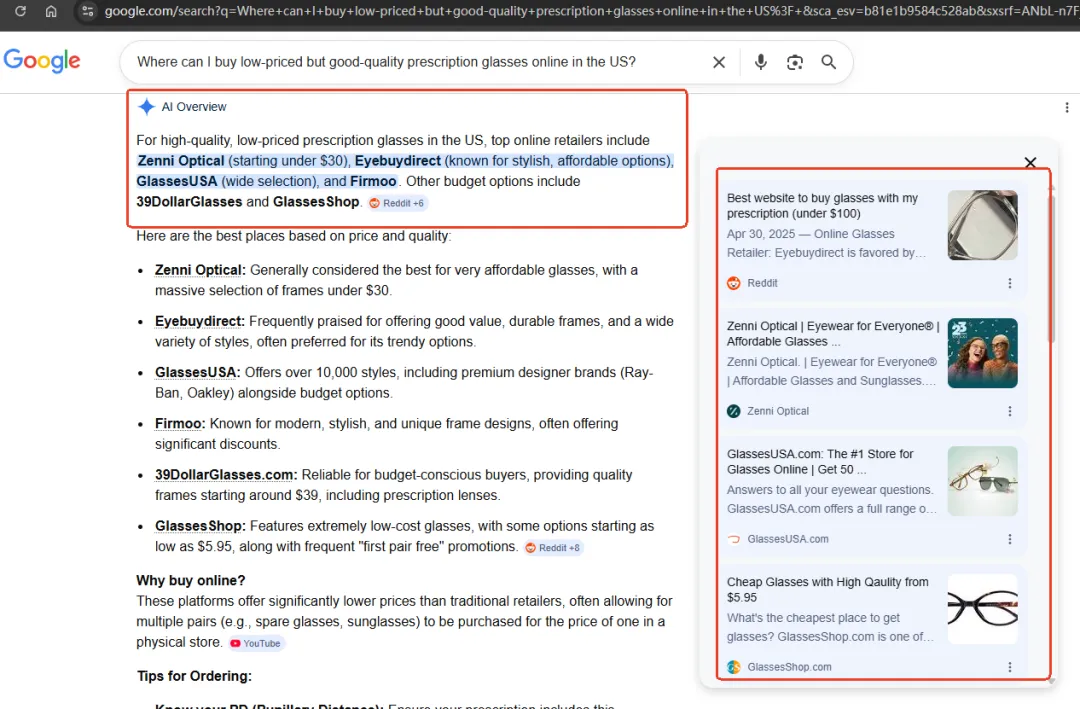Open GlassesShop link in bullet list
The image size is (1080, 709).
pyautogui.click(x=200, y=526)
